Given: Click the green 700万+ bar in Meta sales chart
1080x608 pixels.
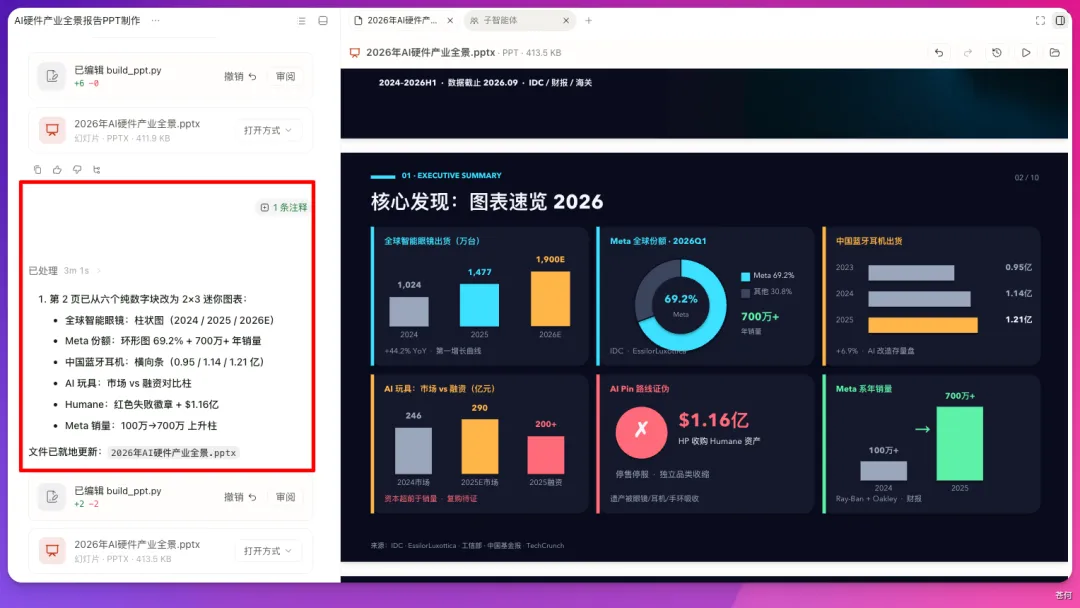Looking at the screenshot, I should pos(959,443).
